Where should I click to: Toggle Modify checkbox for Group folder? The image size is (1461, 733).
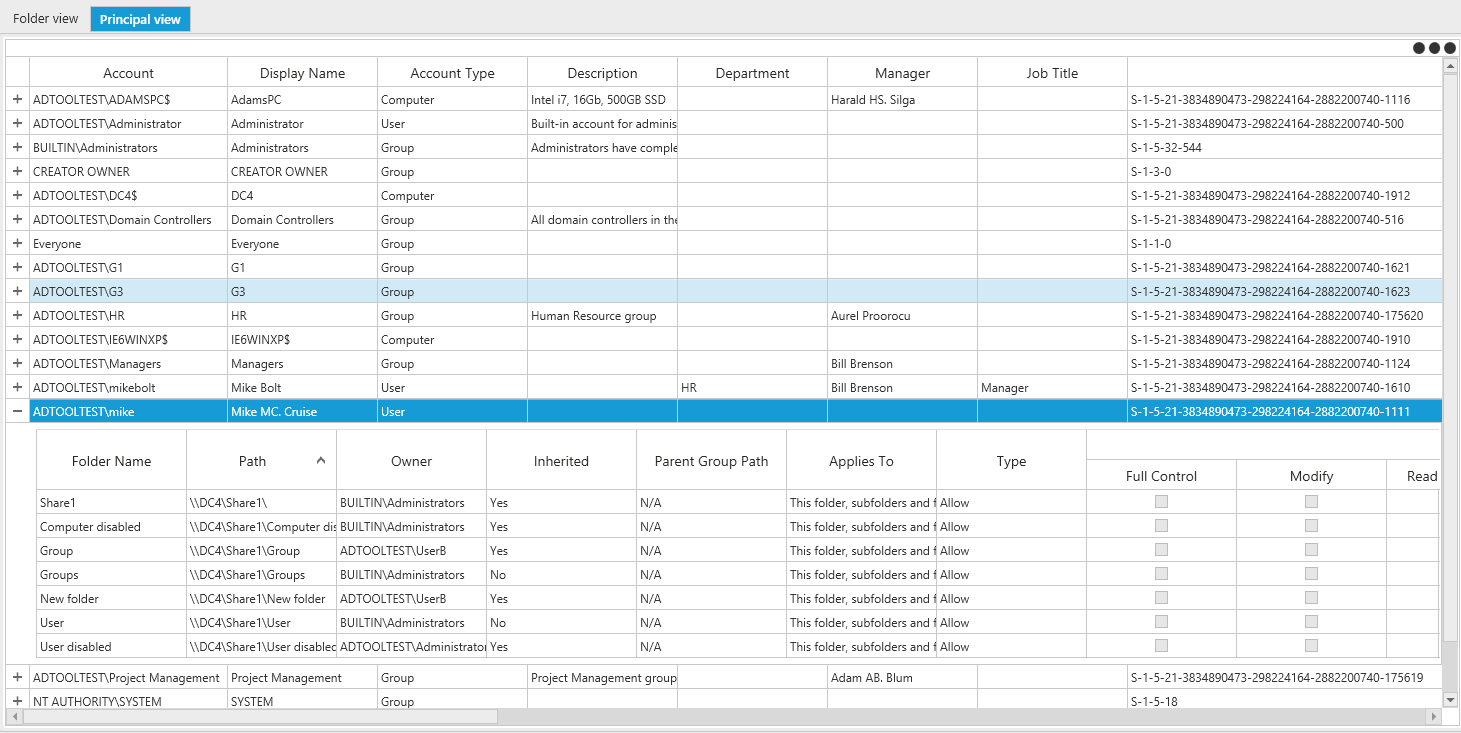[1311, 550]
